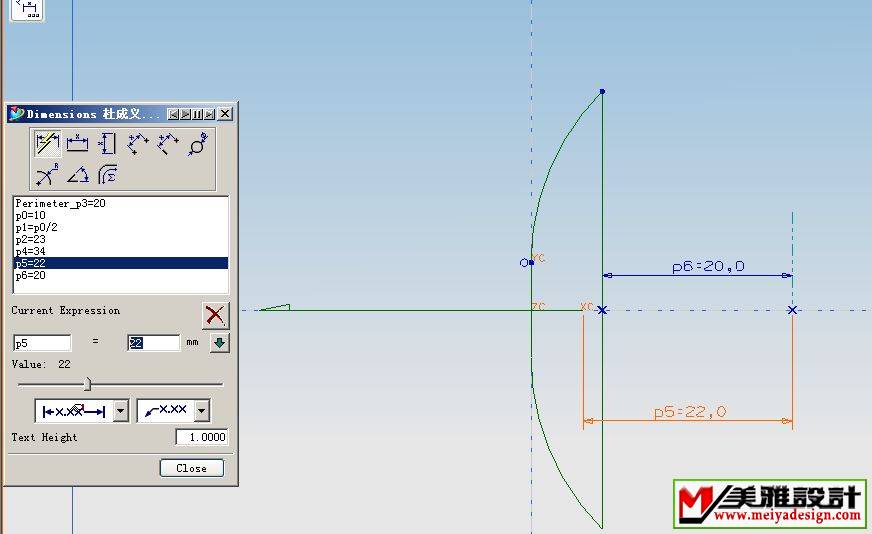Click the last title bar arrow button
This screenshot has height=534, width=872.
pos(210,114)
